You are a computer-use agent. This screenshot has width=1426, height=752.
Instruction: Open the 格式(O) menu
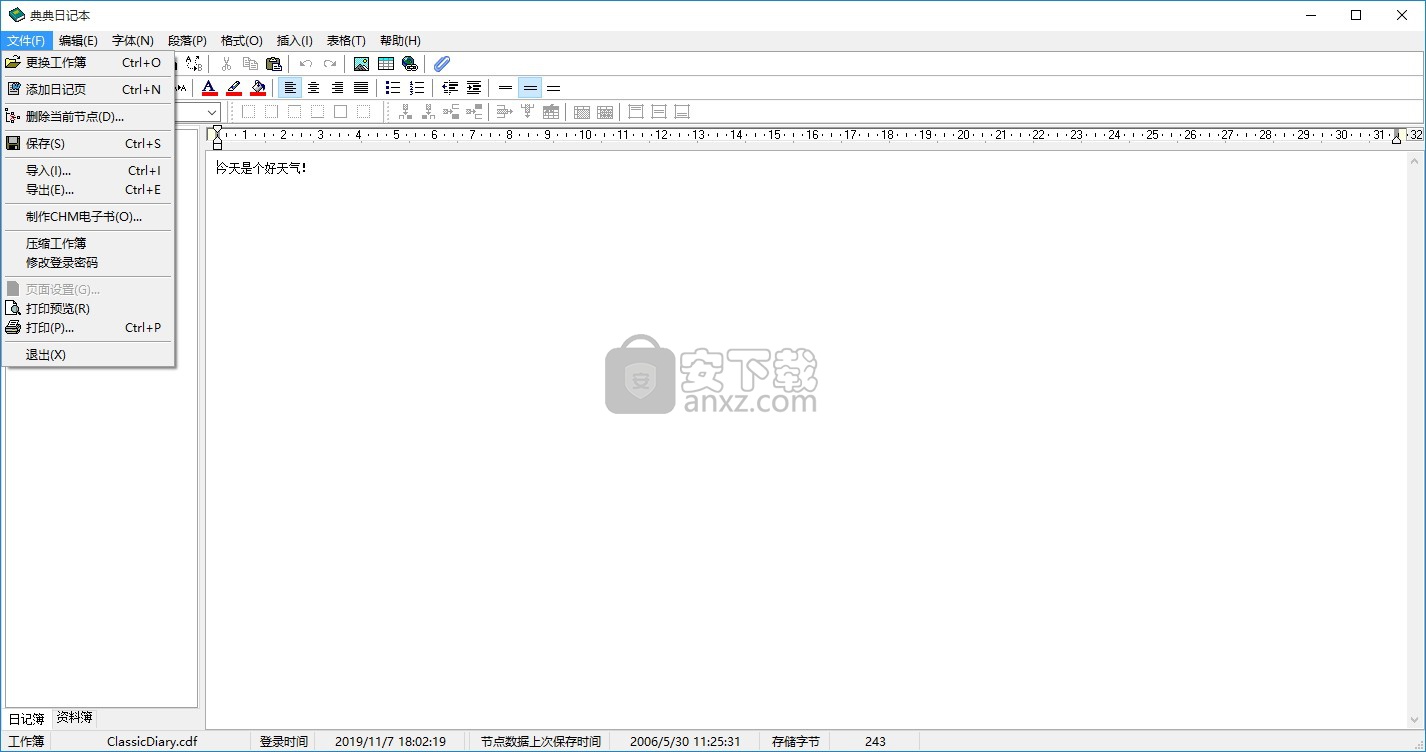click(x=241, y=41)
